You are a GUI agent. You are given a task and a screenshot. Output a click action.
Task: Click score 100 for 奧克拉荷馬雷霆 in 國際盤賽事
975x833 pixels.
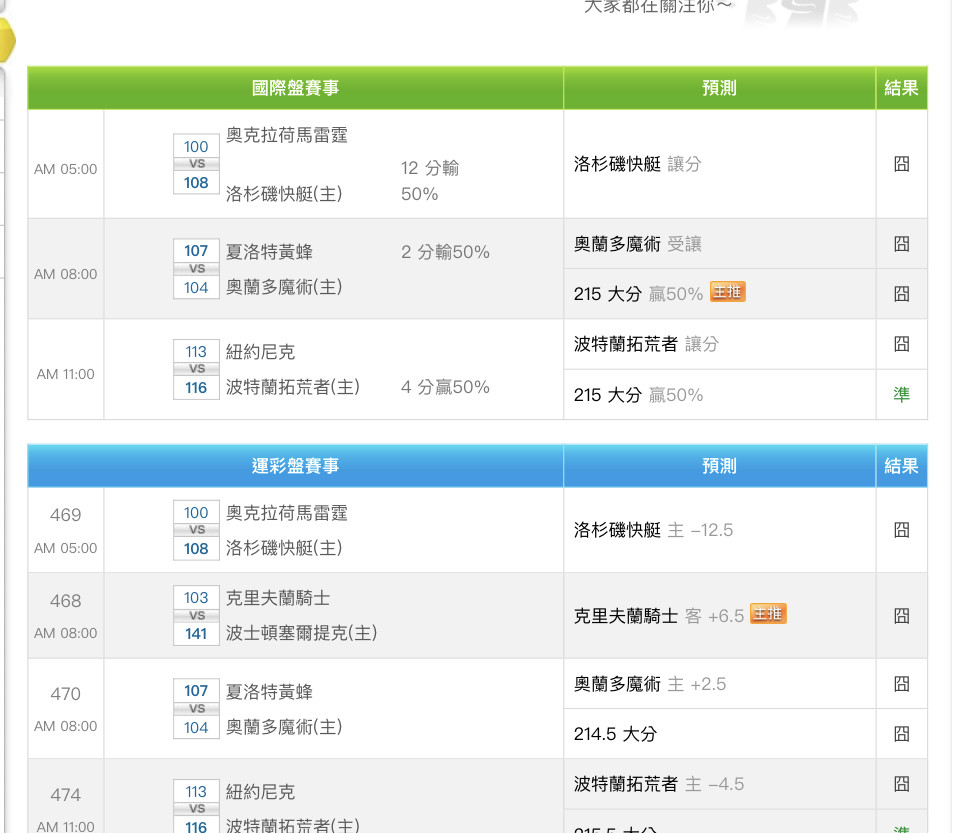[x=196, y=146]
